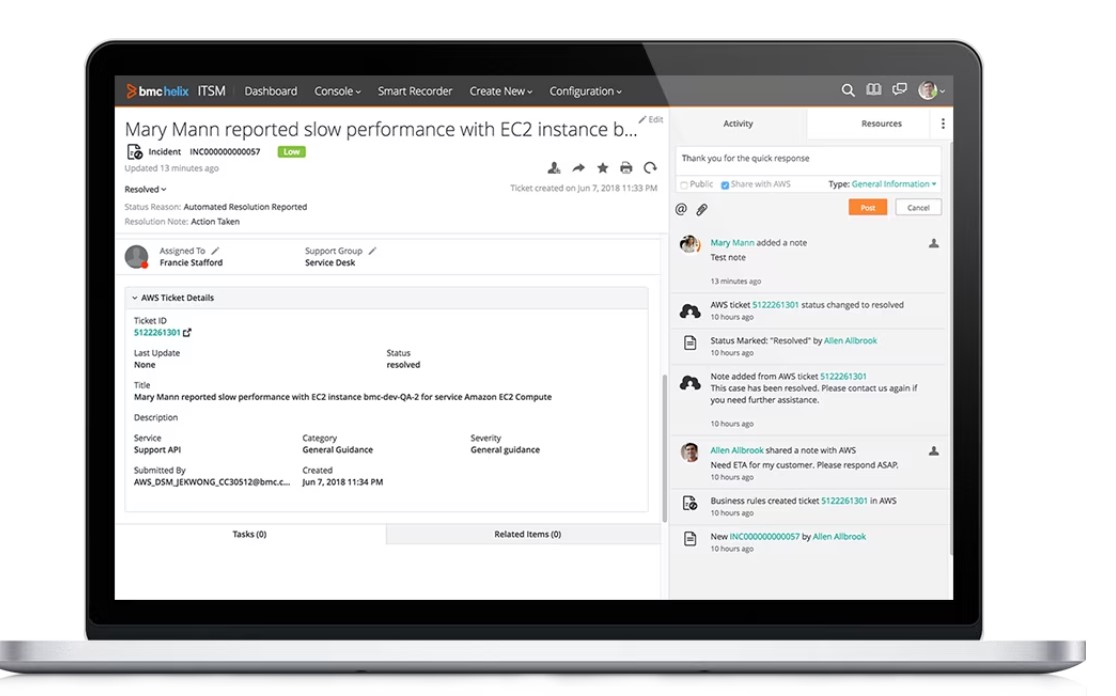This screenshot has height=696, width=1116.
Task: Click the paperclip attachment icon
Action: coord(702,209)
